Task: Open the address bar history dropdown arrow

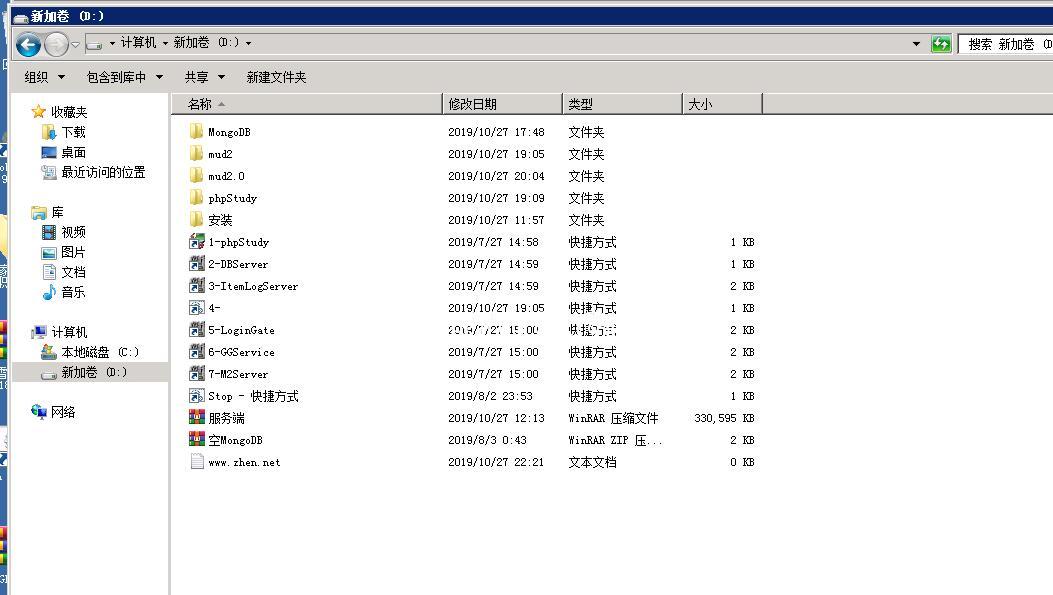Action: pos(916,44)
